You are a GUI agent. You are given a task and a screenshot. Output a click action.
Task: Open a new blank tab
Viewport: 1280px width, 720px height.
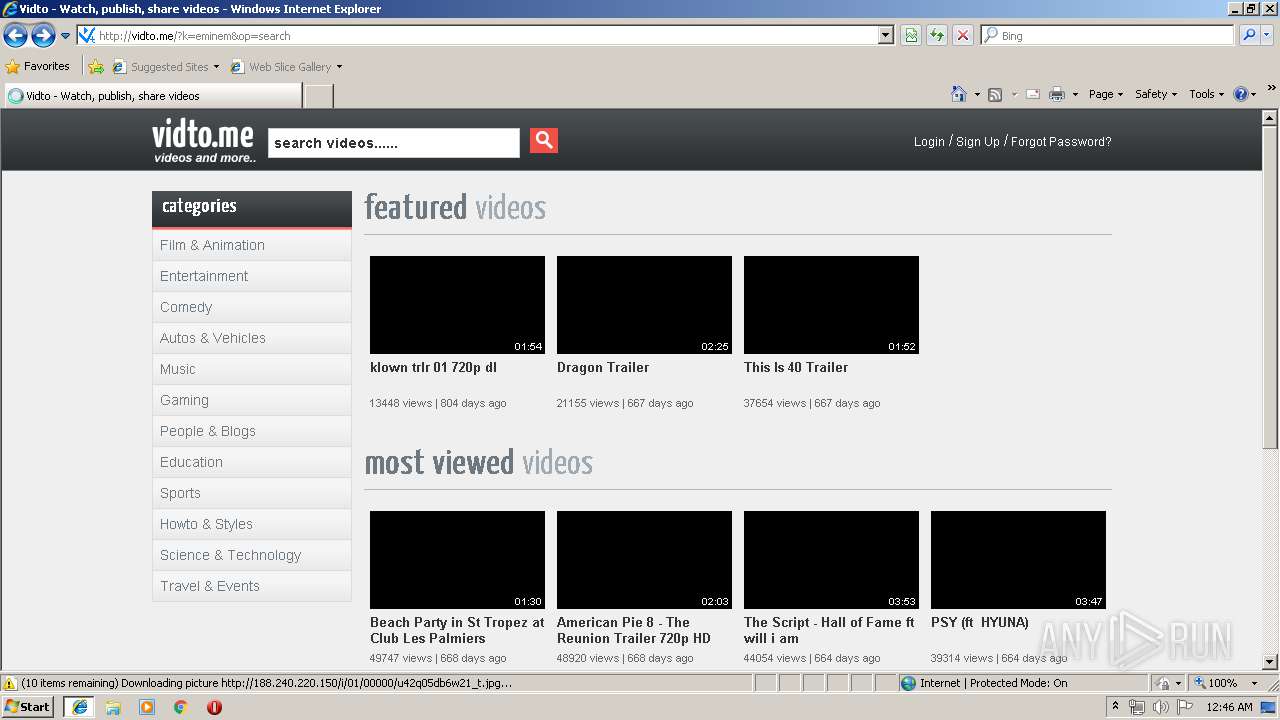click(318, 96)
